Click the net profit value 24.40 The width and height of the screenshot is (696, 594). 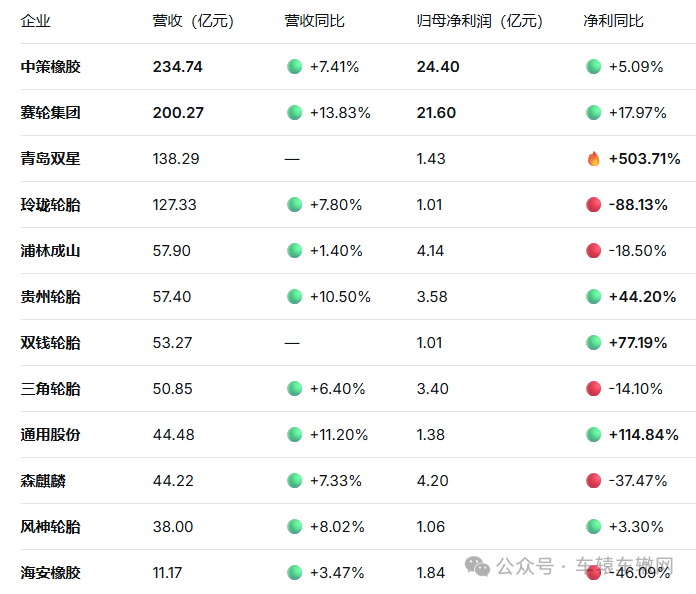pos(438,67)
